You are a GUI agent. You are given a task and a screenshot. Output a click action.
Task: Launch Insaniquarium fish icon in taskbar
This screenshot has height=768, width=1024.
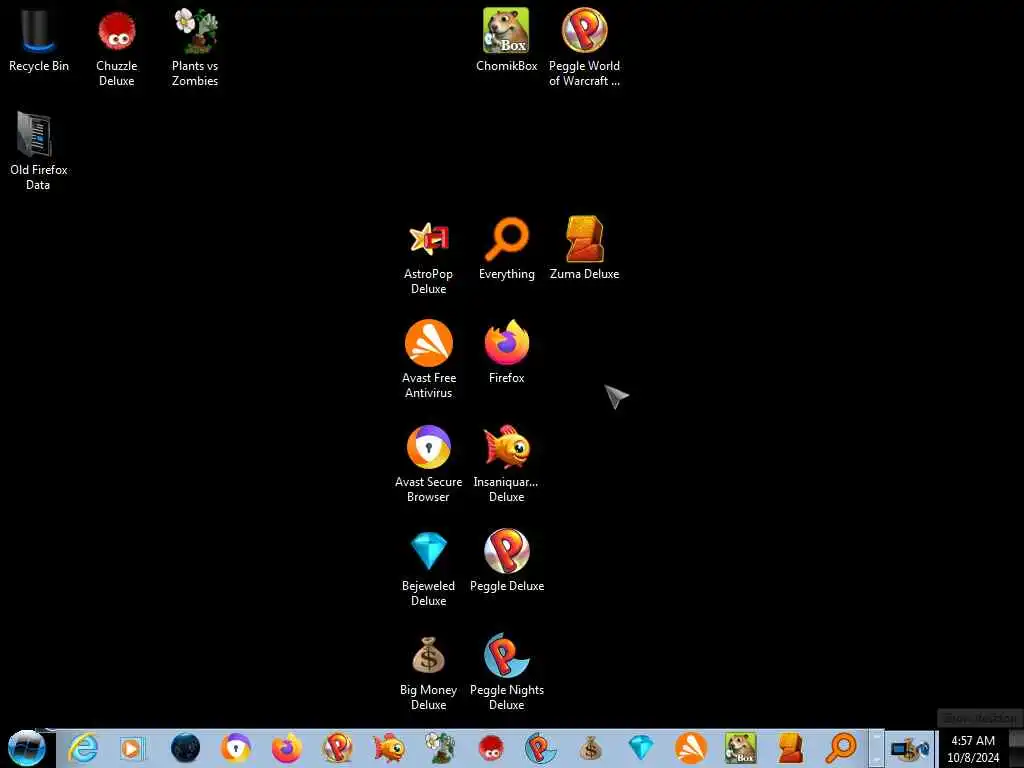[x=389, y=748]
